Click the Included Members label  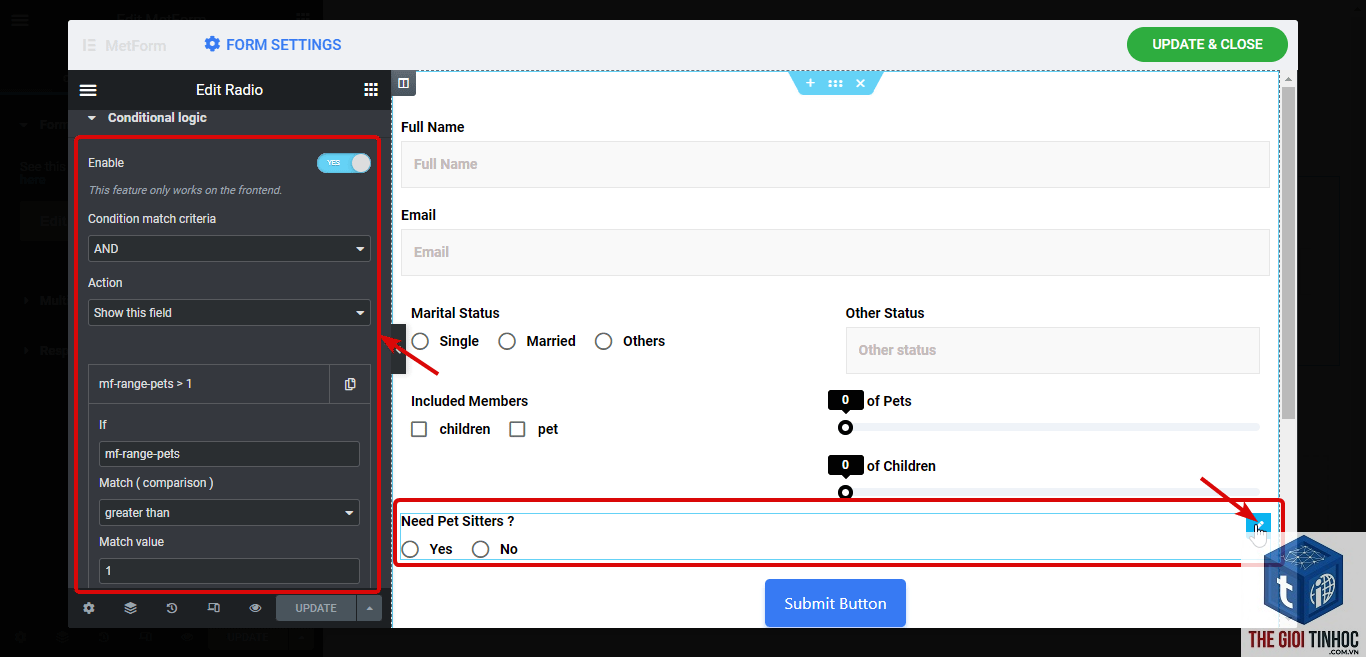coord(469,401)
